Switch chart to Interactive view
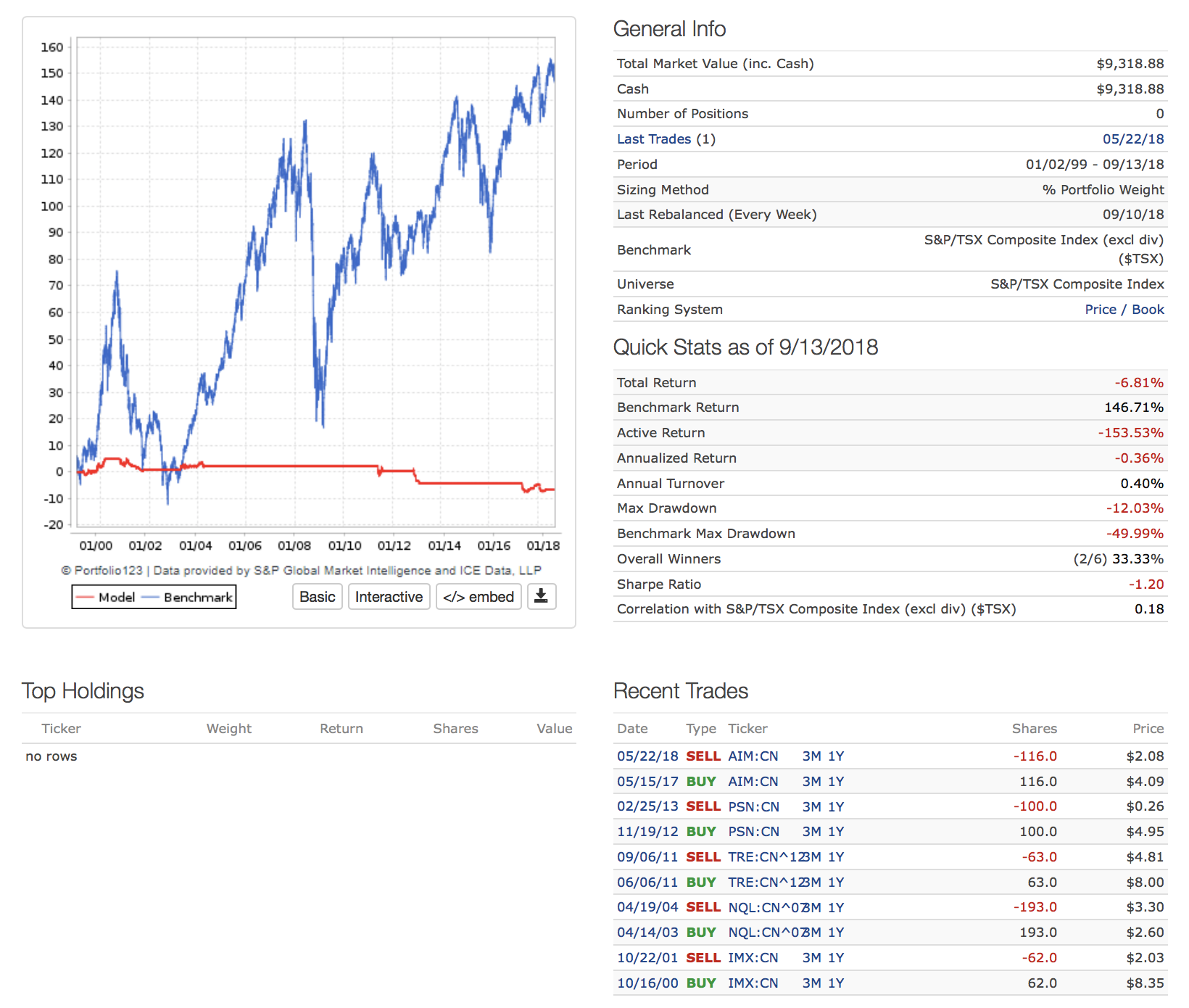1189x1008 pixels. pyautogui.click(x=389, y=597)
